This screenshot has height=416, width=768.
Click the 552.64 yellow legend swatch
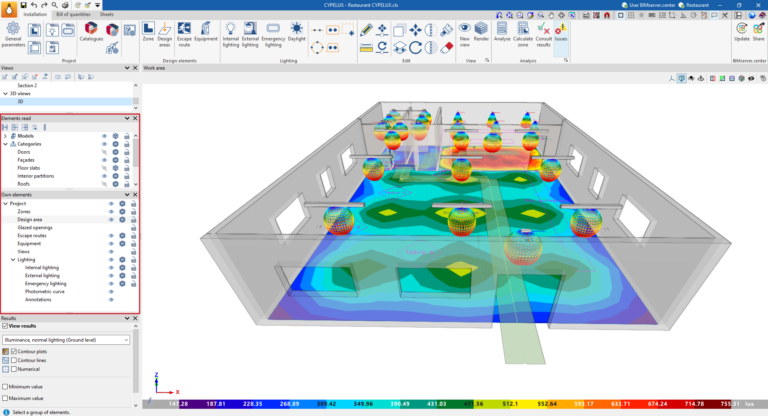click(547, 404)
